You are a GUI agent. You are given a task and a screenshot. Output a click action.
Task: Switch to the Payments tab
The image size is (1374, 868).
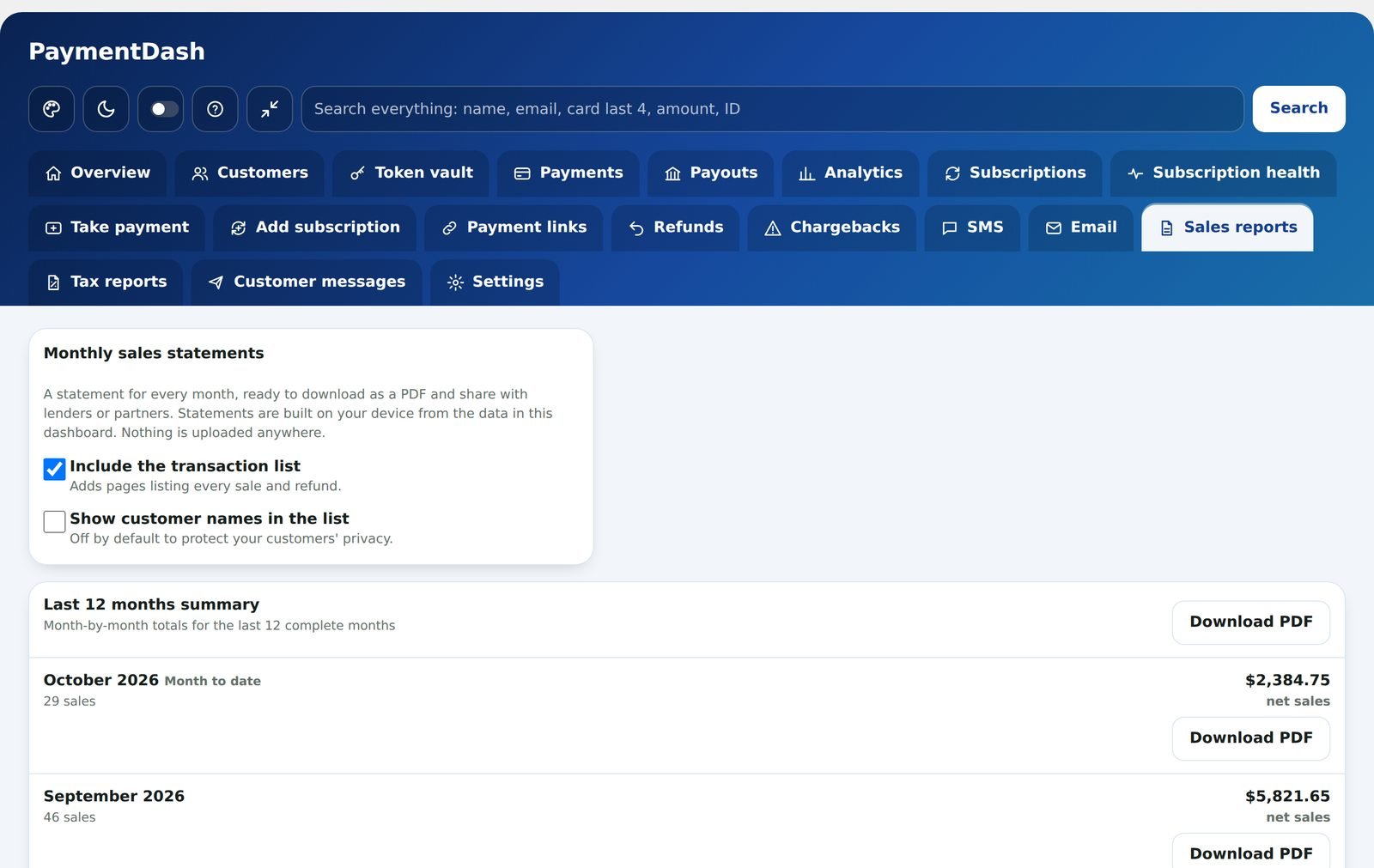(568, 173)
